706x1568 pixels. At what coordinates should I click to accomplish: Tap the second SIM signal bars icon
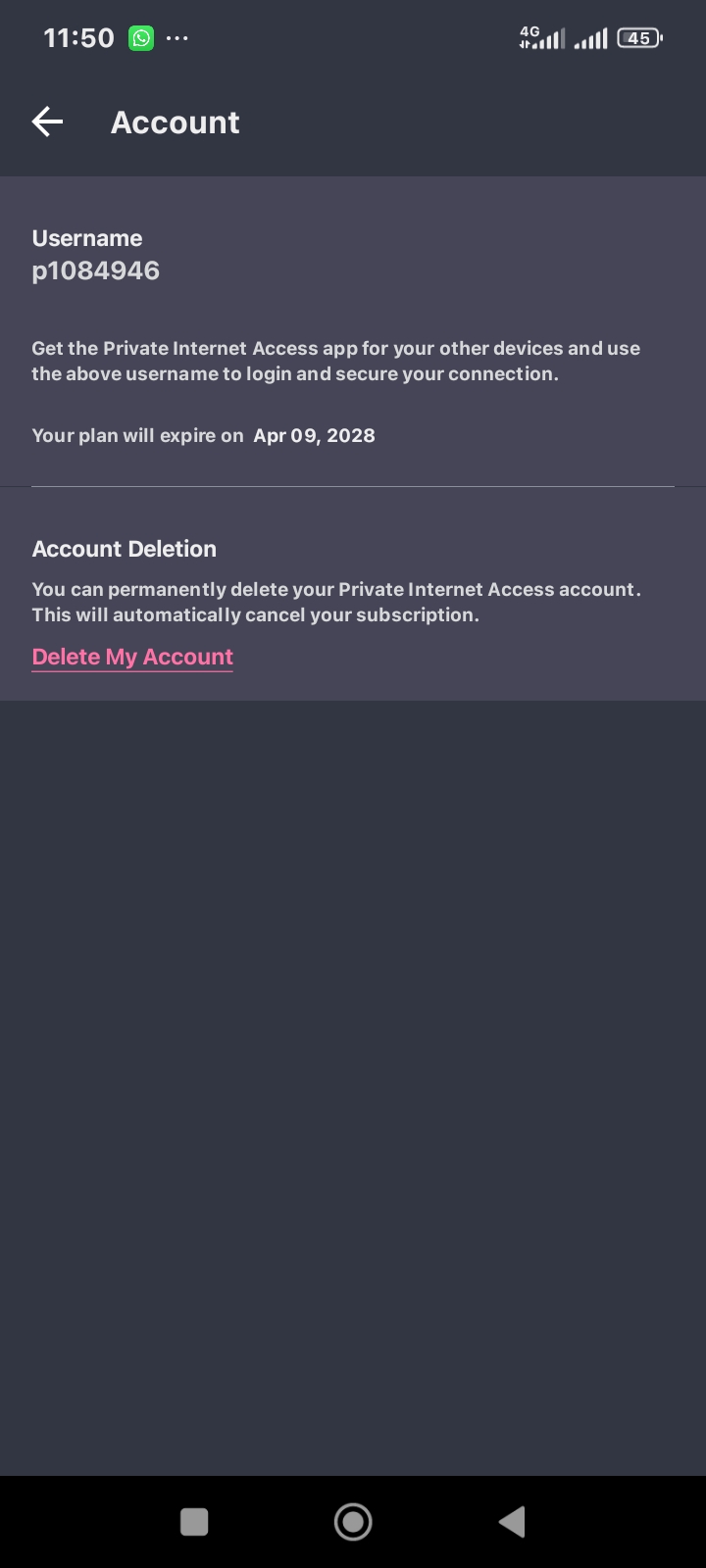pyautogui.click(x=590, y=39)
